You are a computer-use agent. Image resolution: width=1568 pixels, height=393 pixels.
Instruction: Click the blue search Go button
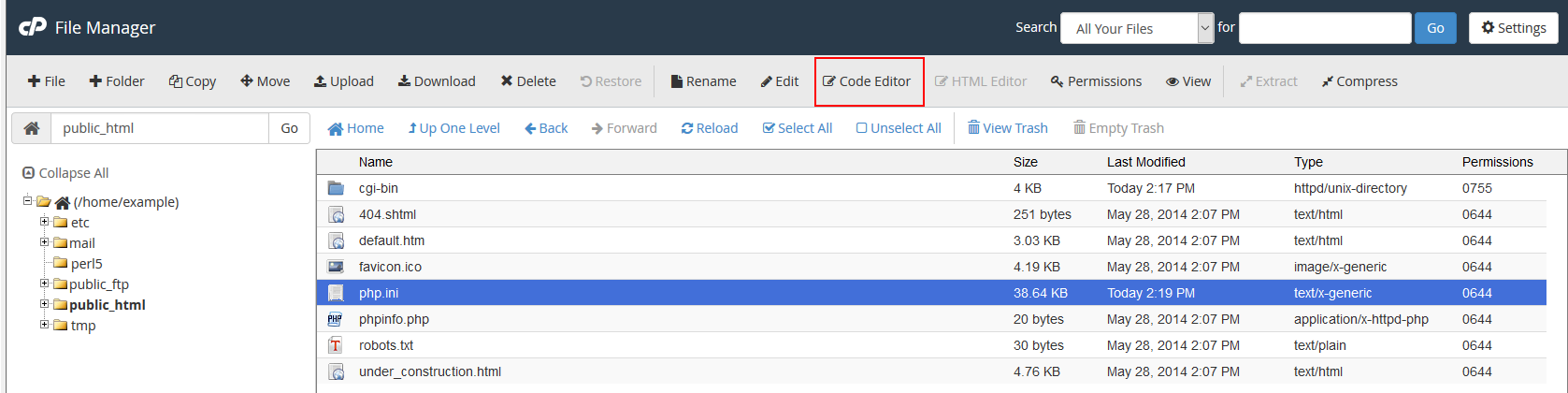click(1435, 28)
